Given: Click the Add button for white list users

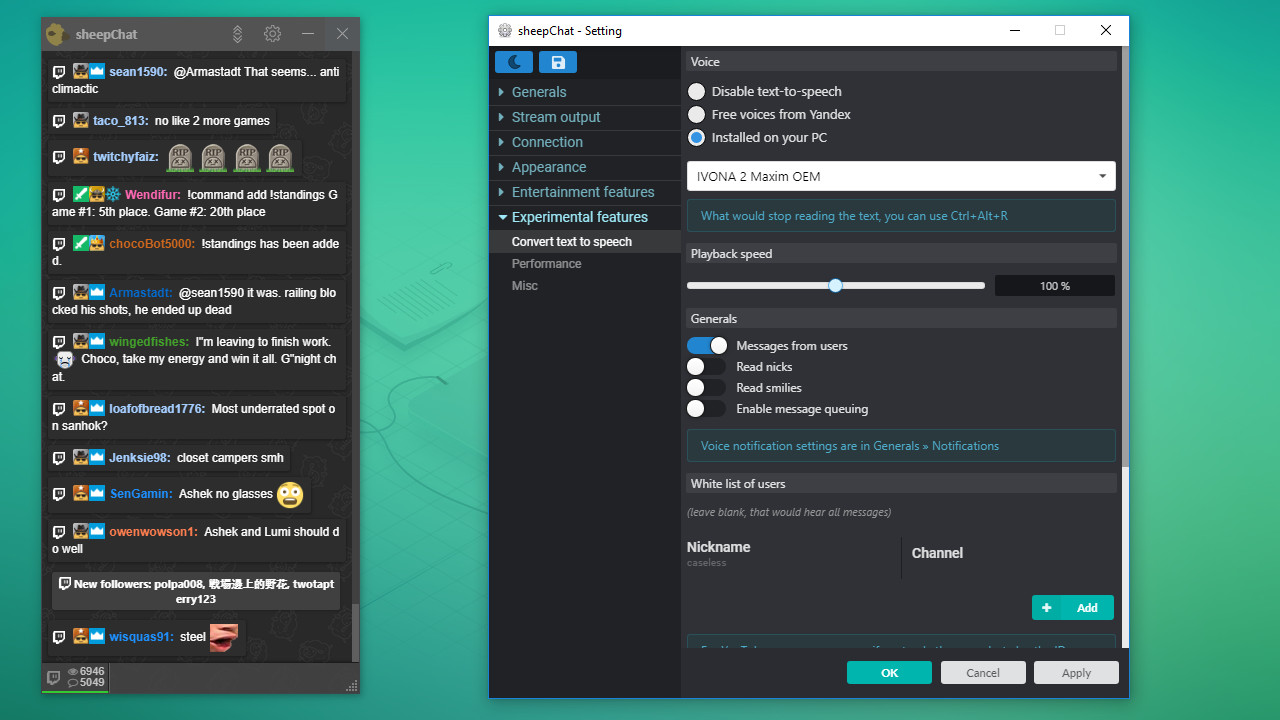Looking at the screenshot, I should coord(1072,607).
